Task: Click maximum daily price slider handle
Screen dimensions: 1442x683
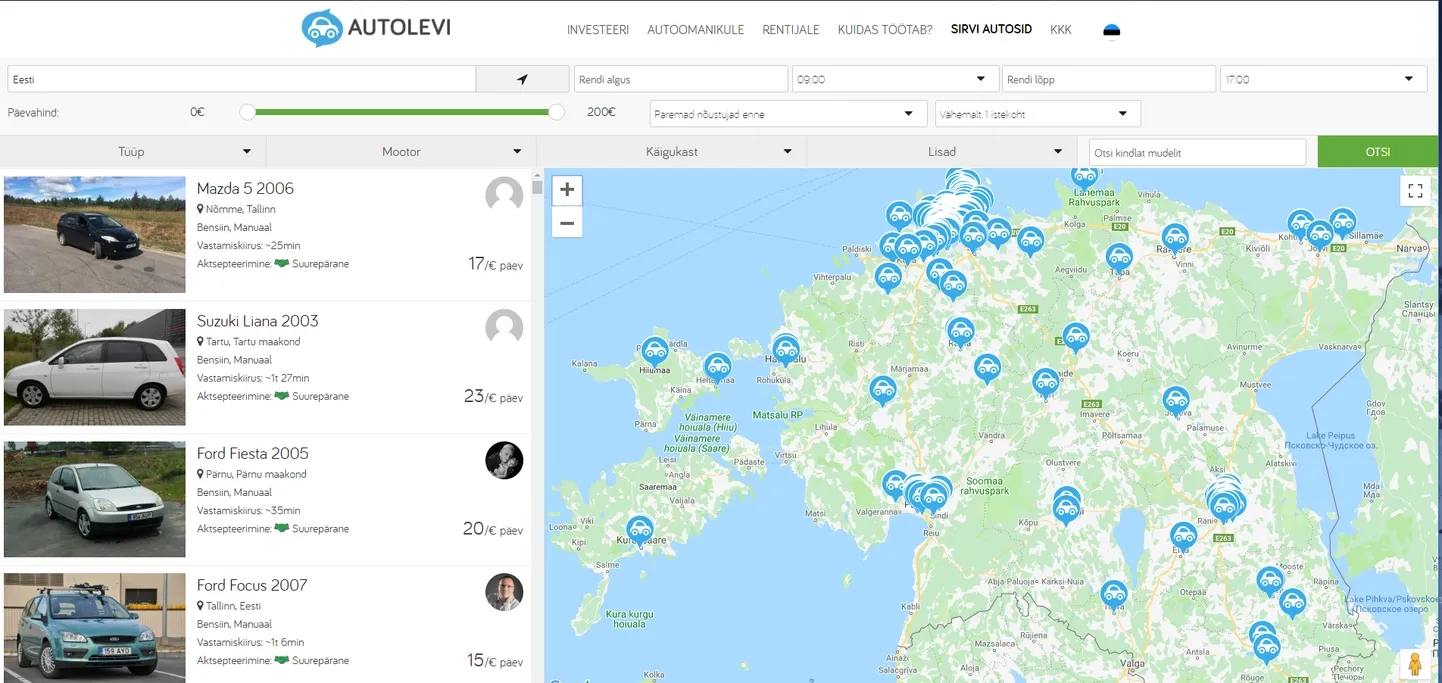Action: [557, 112]
